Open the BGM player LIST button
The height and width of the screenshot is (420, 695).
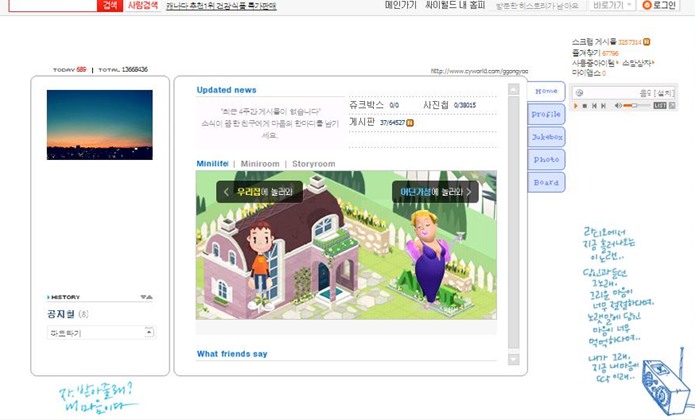(x=660, y=105)
